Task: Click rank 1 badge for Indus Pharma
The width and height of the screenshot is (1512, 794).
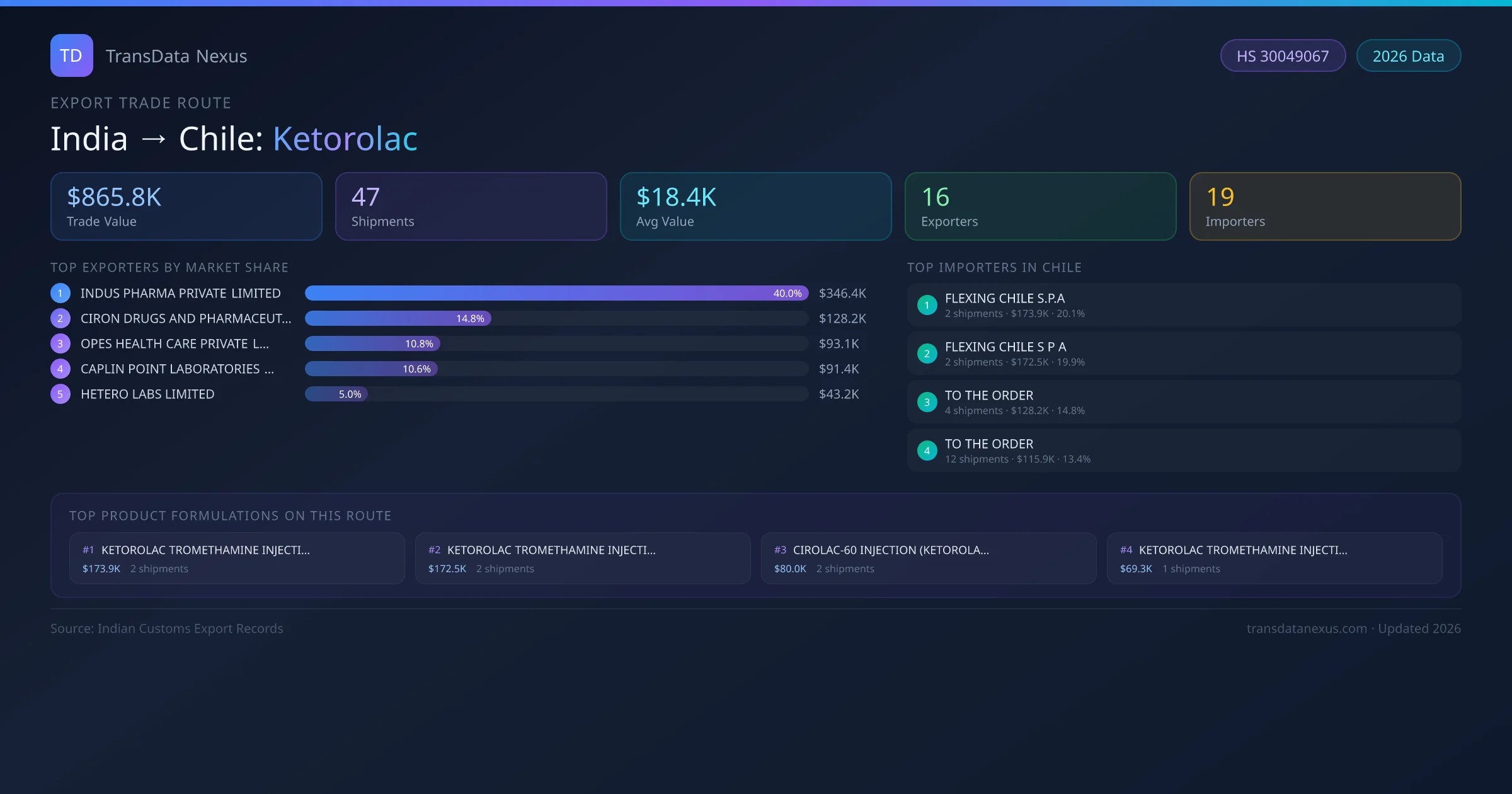Action: tap(60, 293)
